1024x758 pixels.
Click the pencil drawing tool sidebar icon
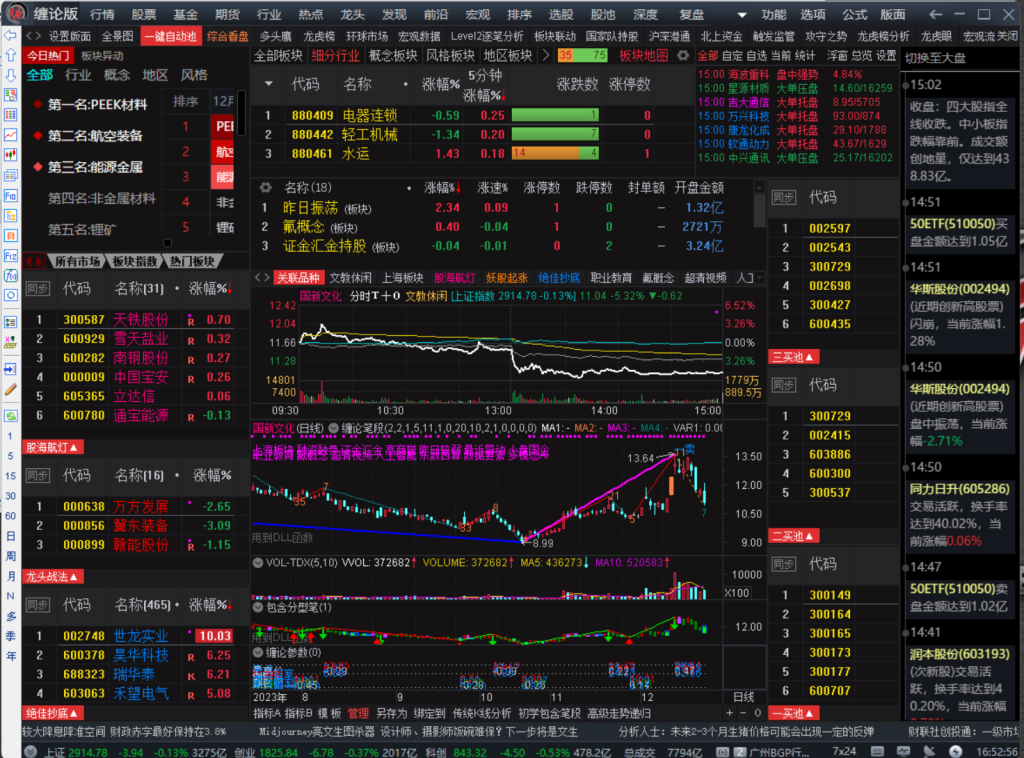point(10,390)
